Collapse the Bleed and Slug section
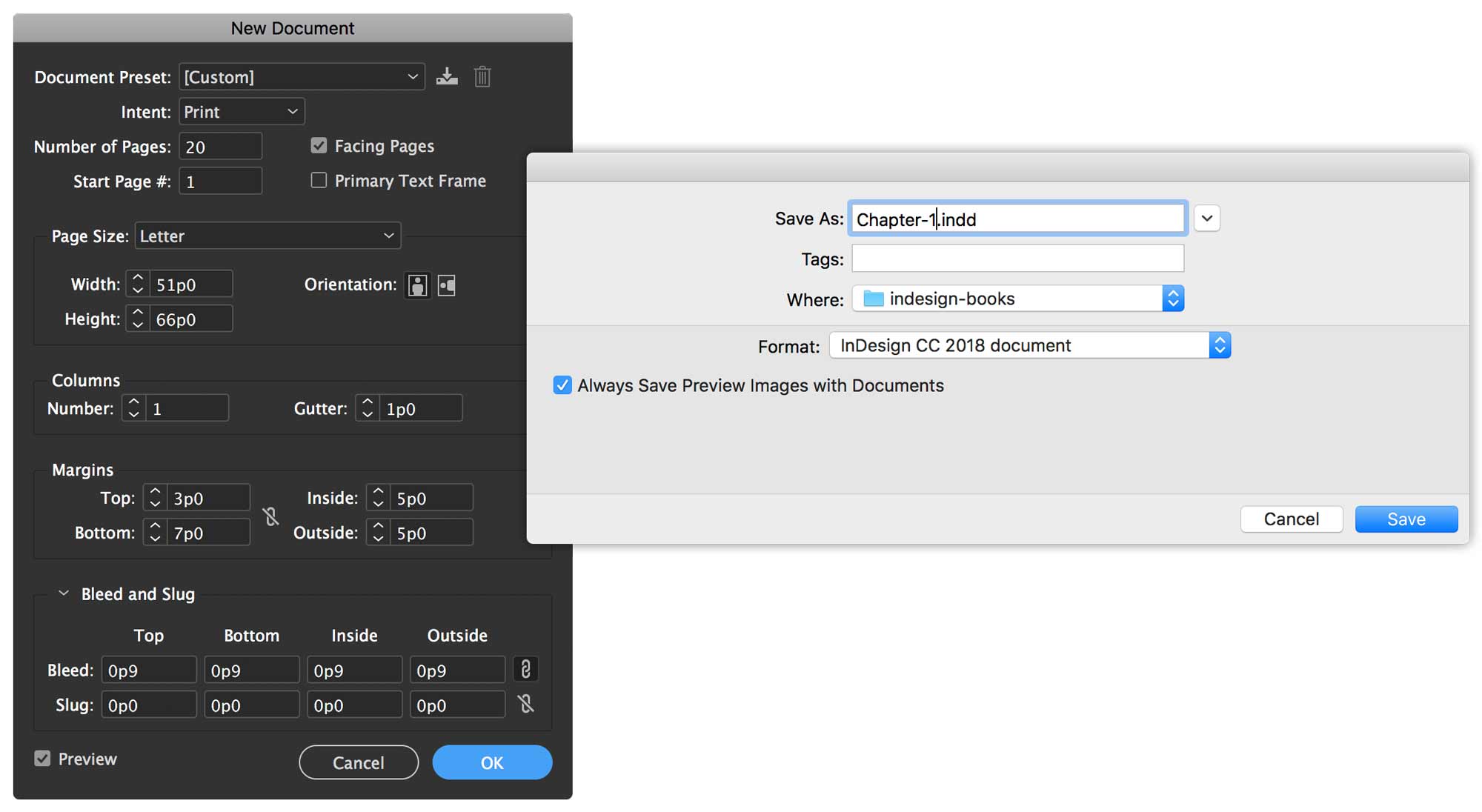1482x812 pixels. click(x=64, y=593)
